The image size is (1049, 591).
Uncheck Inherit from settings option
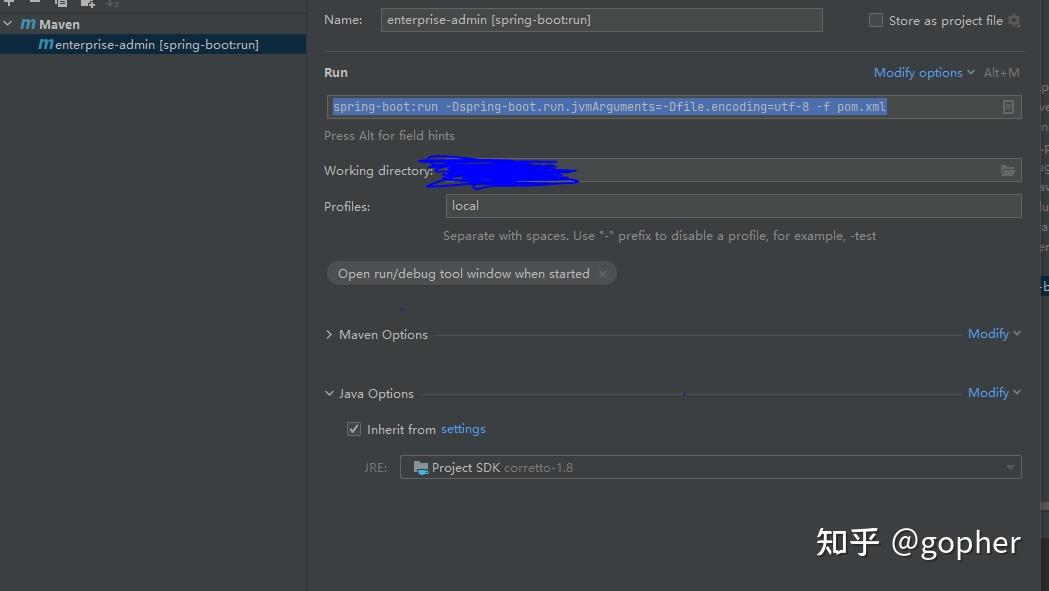[354, 428]
